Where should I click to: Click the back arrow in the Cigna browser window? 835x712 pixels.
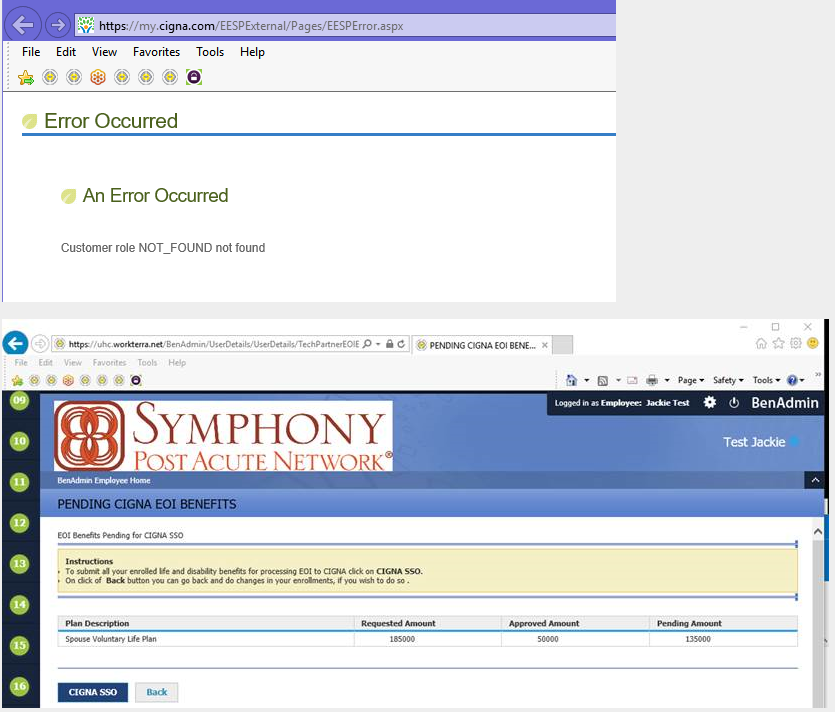coord(24,25)
